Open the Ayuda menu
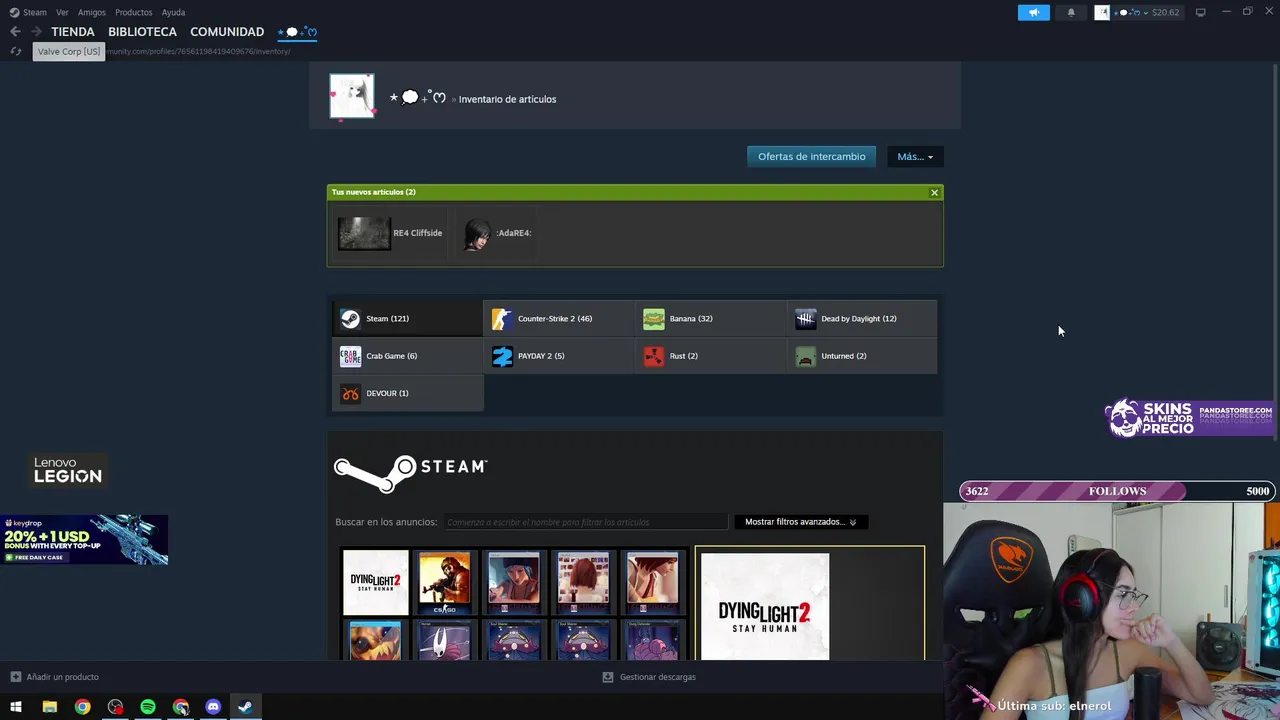The image size is (1280, 720). click(173, 12)
